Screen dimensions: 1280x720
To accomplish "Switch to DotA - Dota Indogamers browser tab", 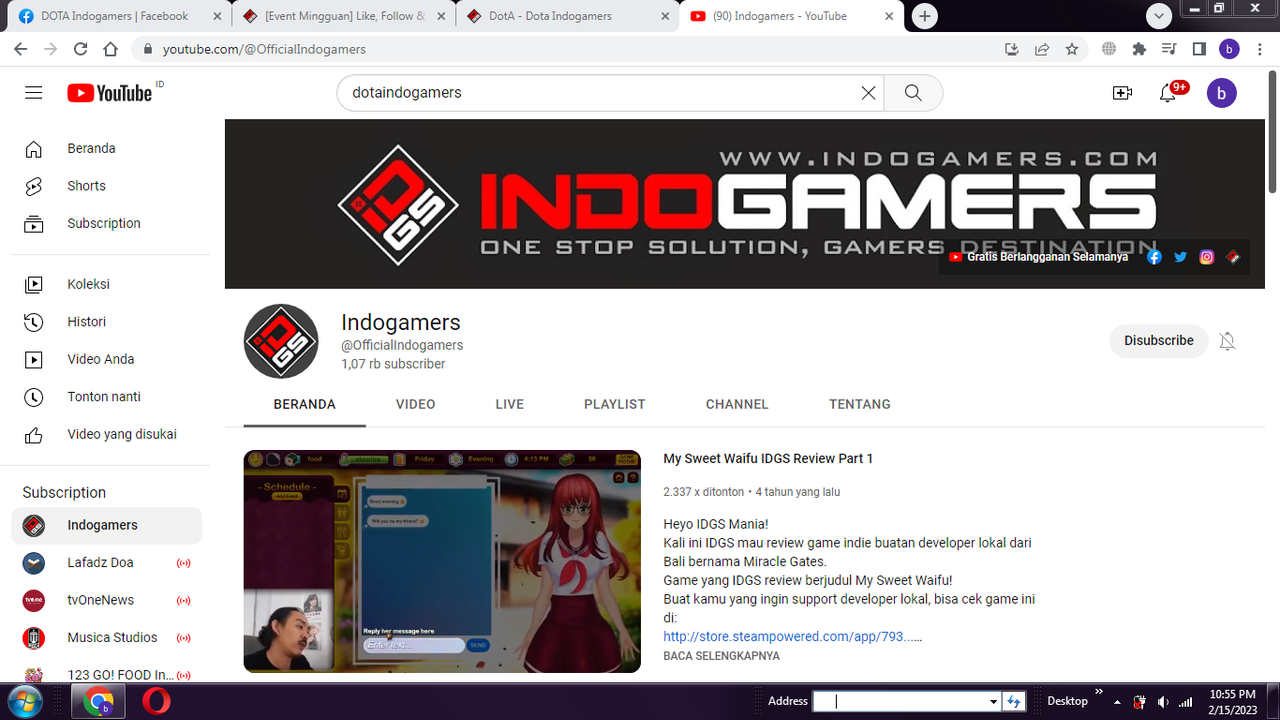I will pyautogui.click(x=567, y=16).
